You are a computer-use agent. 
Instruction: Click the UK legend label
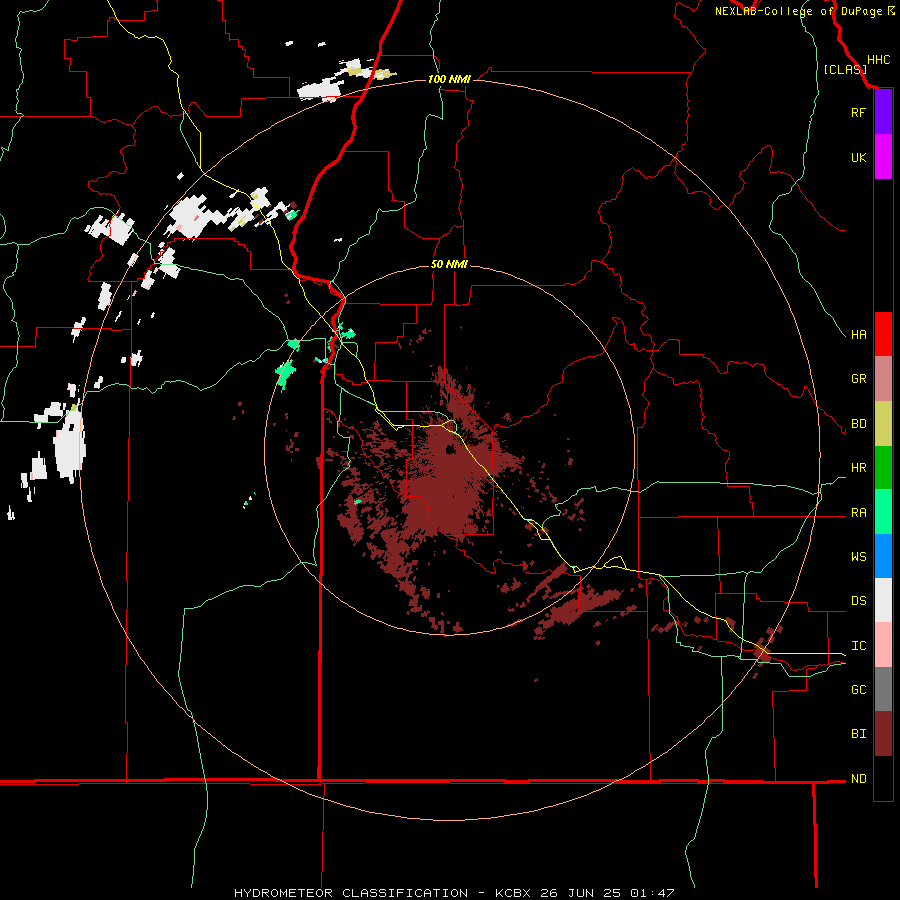pyautogui.click(x=858, y=157)
